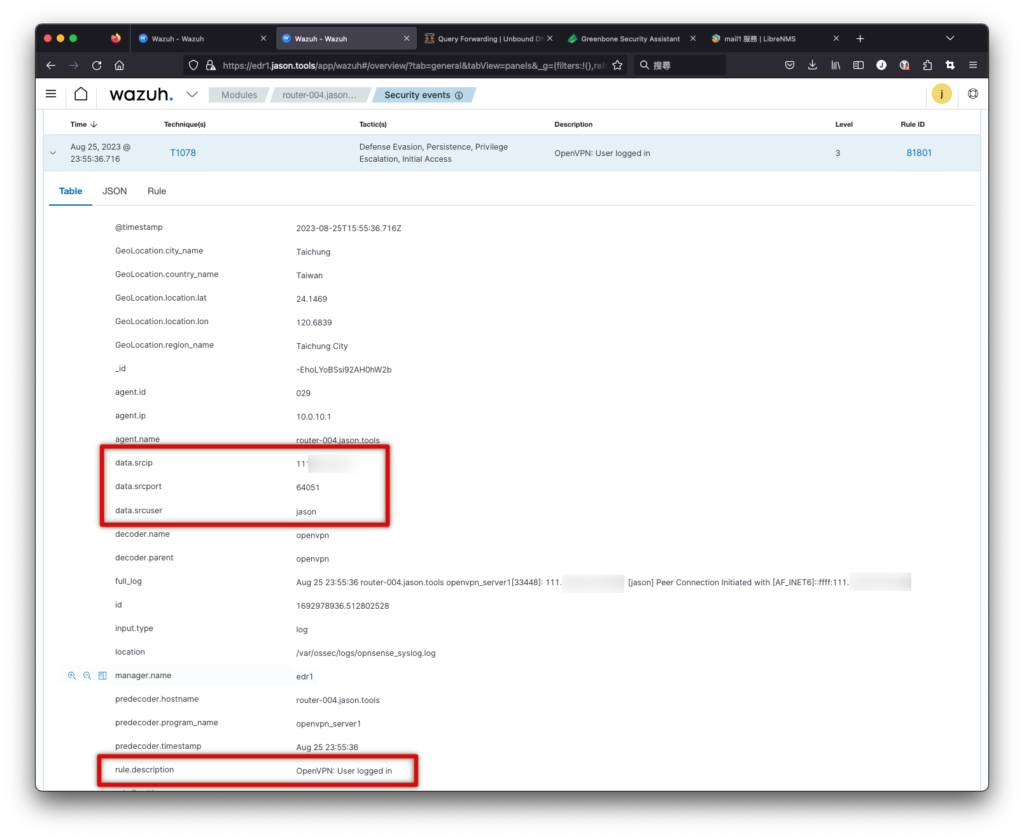1024x838 pixels.
Task: Click the @timestamp value 2023-08-25T15:55:36.716Z
Action: [349, 228]
